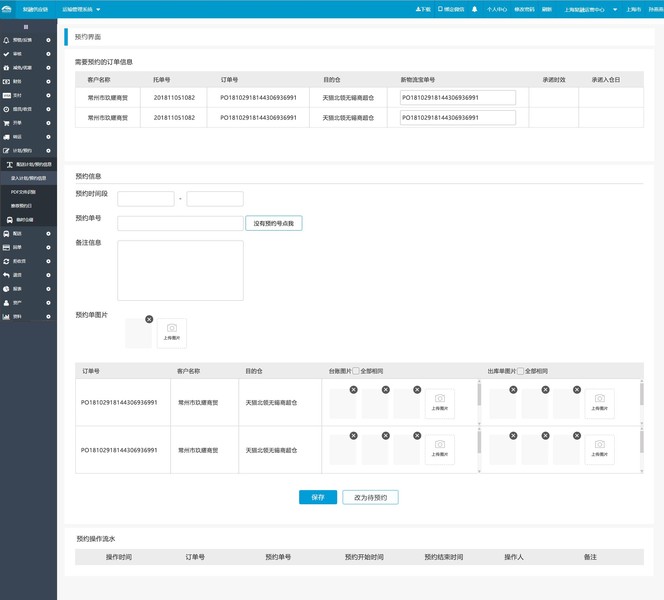Click the 订单号 header in the operation log table

pyautogui.click(x=195, y=557)
